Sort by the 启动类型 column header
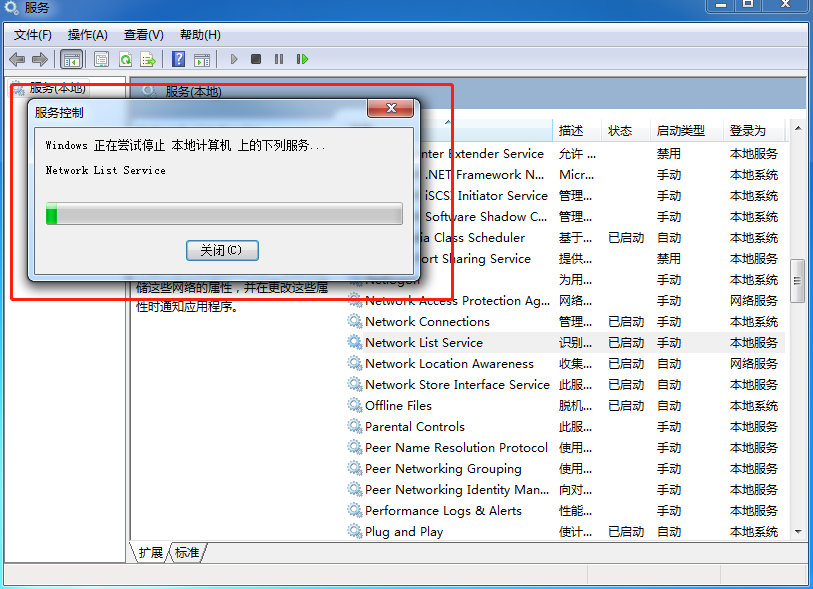Image resolution: width=813 pixels, height=589 pixels. click(680, 130)
